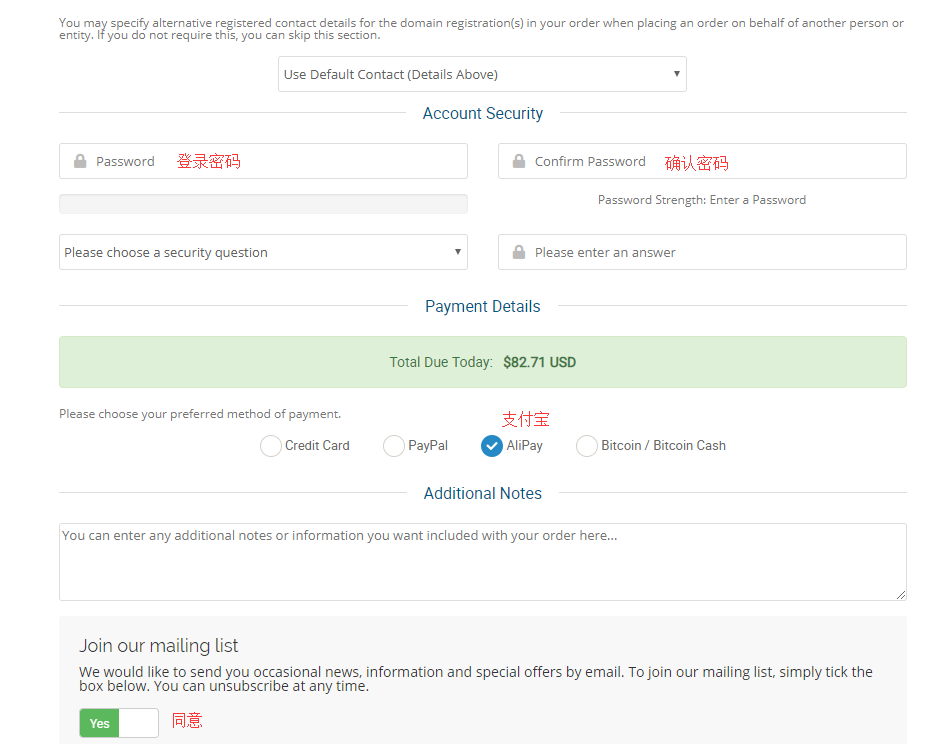The image size is (937, 744).
Task: Open the Use Default Contact dropdown
Action: coord(482,74)
